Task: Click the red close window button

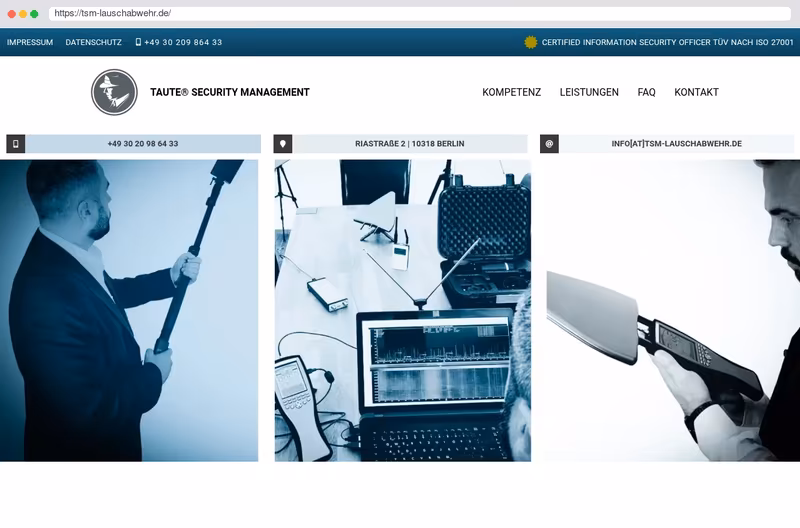Action: [12, 14]
